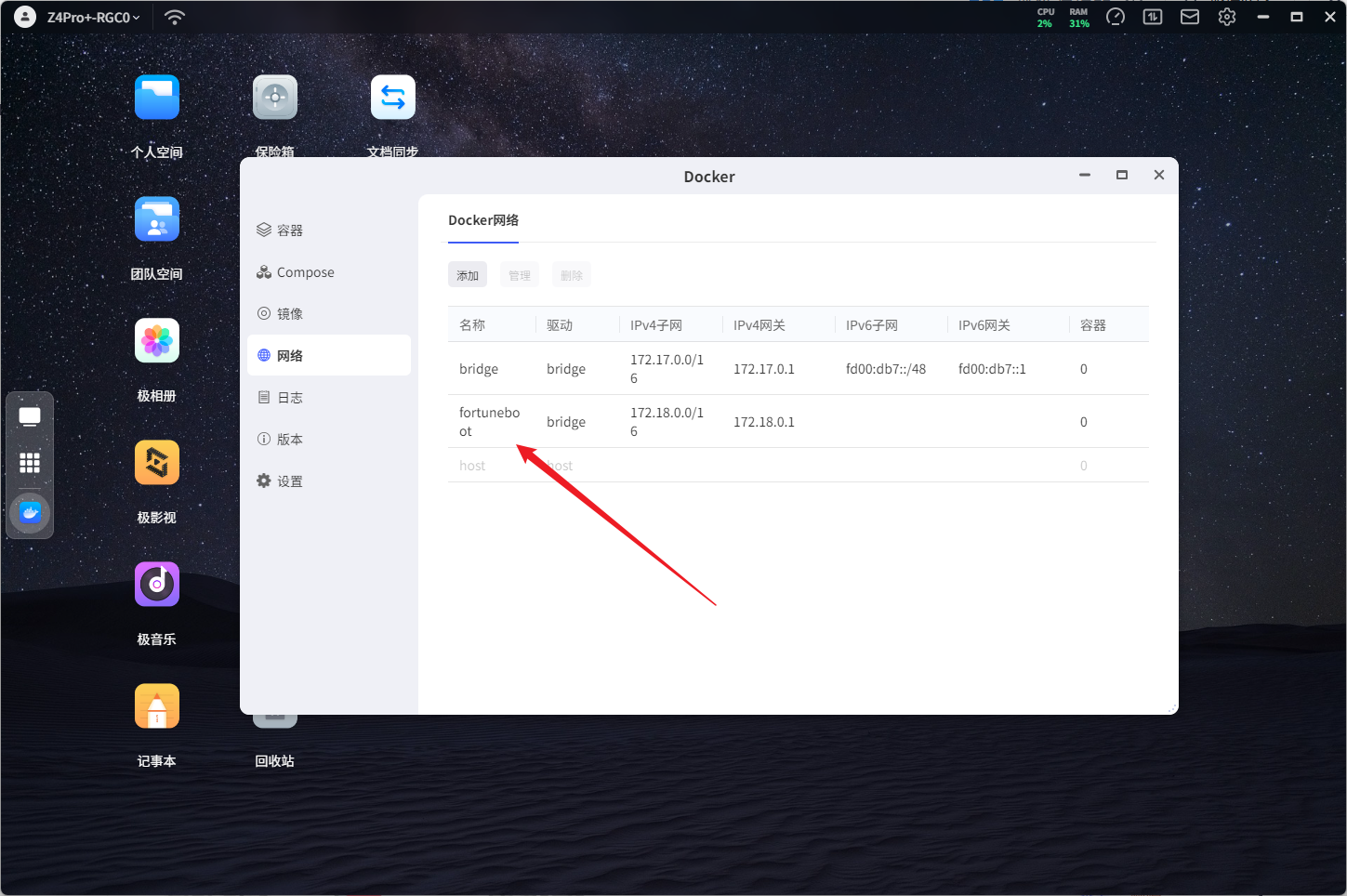1347x896 pixels.
Task: Open the 团队空间 desktop icon
Action: (x=156, y=220)
